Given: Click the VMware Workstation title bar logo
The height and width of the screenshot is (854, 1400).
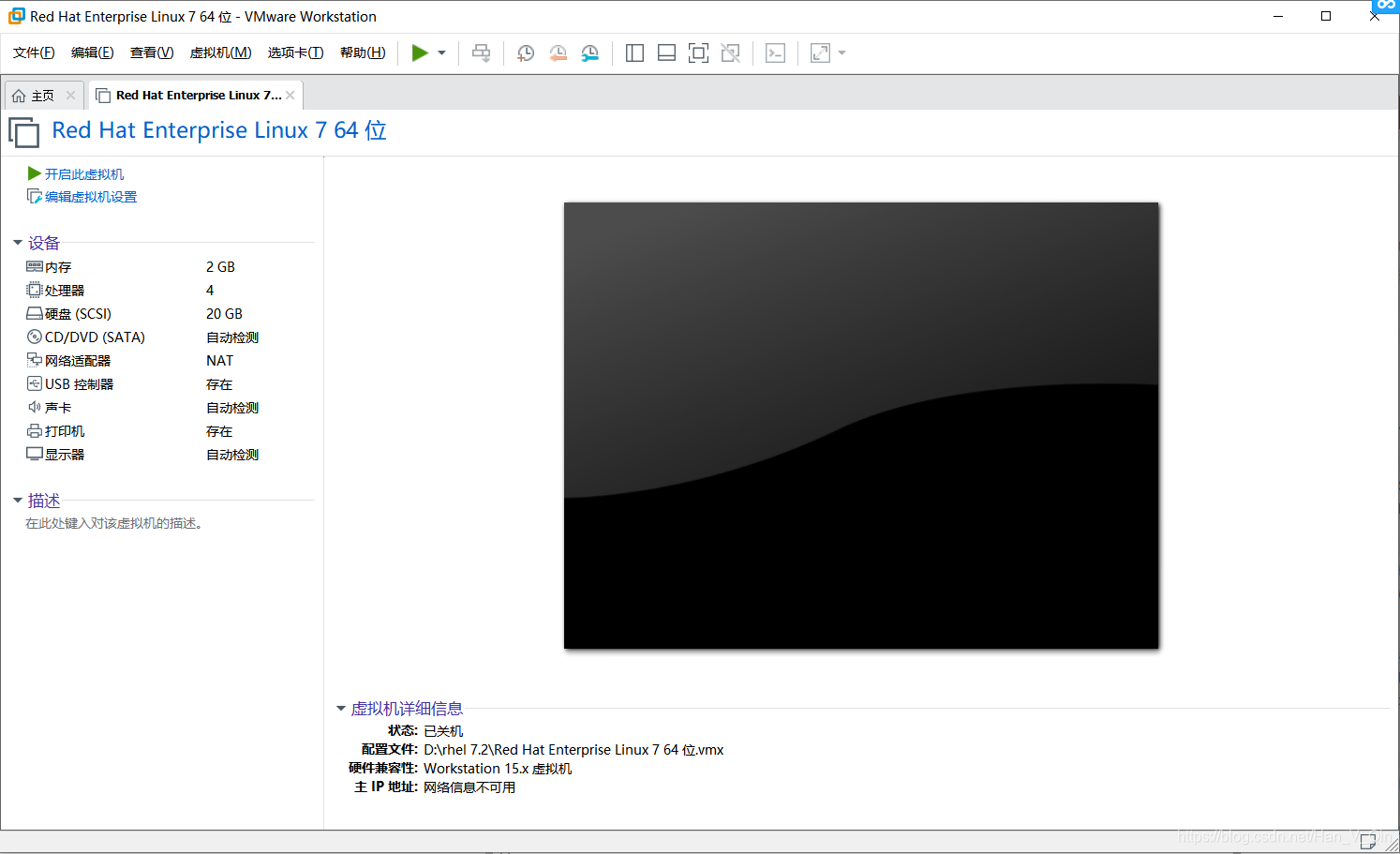Looking at the screenshot, I should click(x=16, y=16).
